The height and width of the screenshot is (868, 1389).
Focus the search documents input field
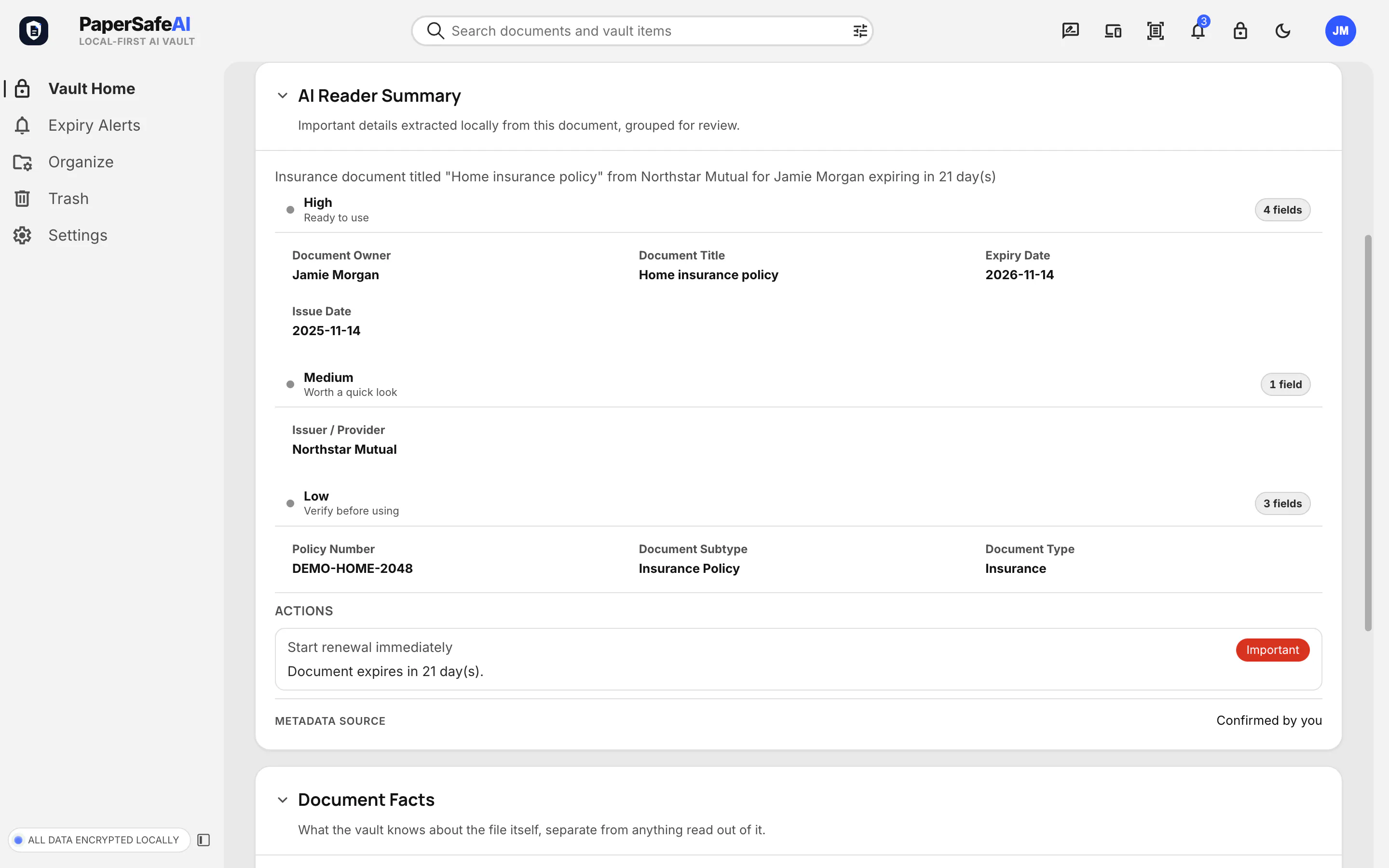642,31
